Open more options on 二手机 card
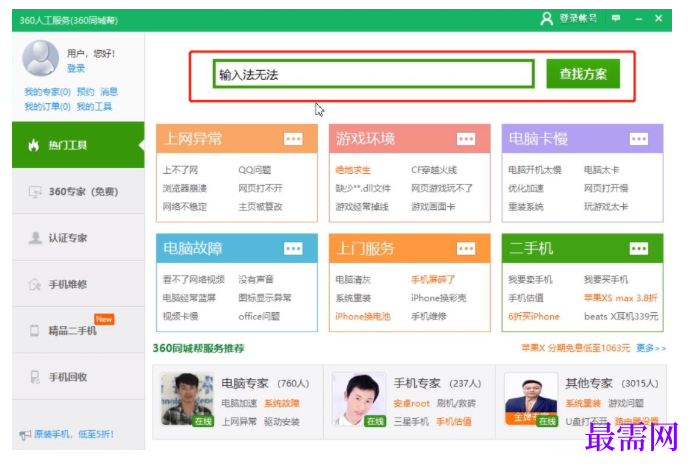Screen dimensions: 697x468 639,248
